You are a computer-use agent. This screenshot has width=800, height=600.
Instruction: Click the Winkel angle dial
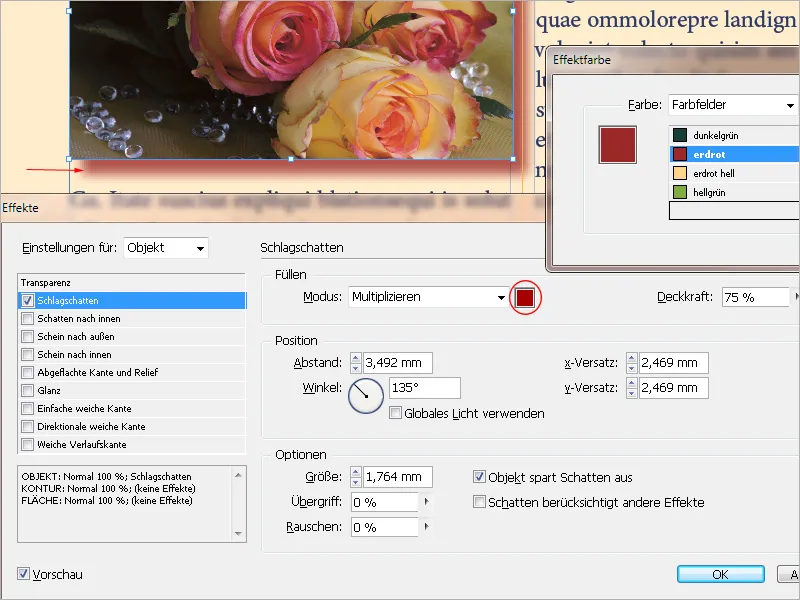point(366,395)
